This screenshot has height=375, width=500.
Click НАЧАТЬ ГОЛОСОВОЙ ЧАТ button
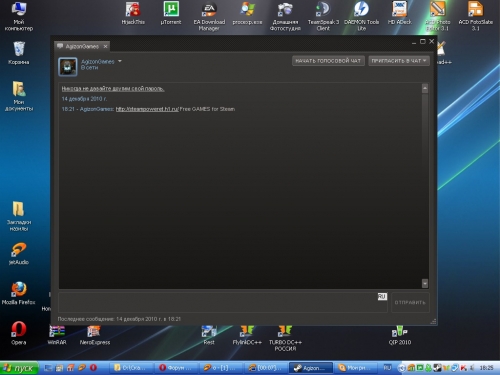coord(328,61)
